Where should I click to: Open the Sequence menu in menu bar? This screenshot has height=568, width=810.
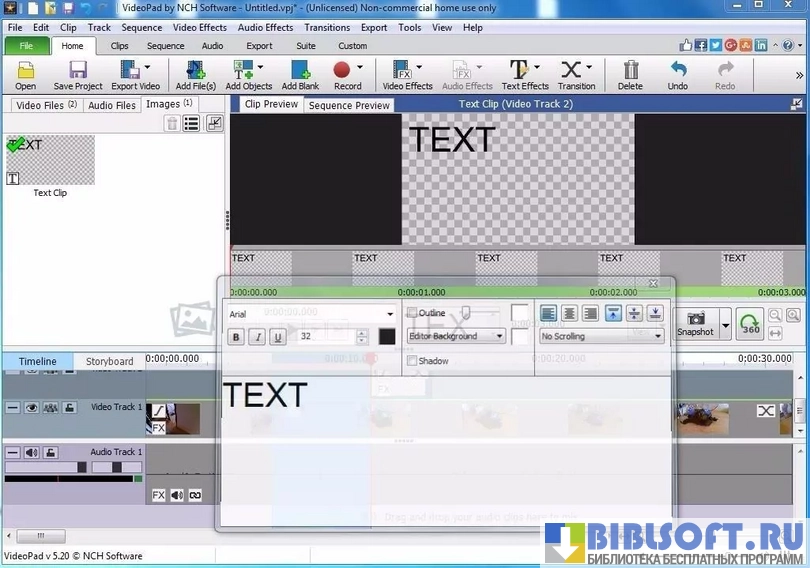pos(141,28)
